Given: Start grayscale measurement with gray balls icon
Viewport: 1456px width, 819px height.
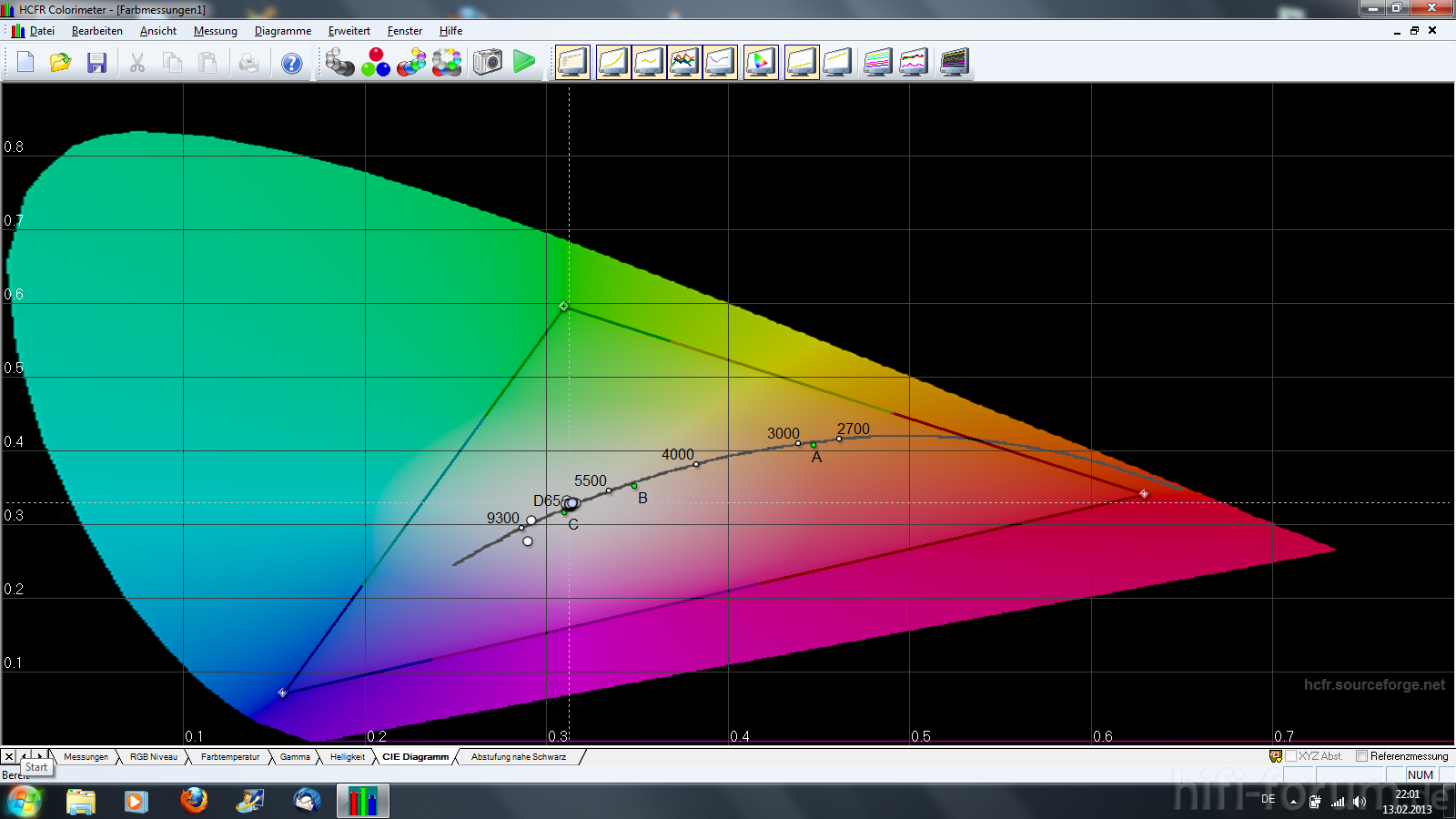Looking at the screenshot, I should pos(339,63).
